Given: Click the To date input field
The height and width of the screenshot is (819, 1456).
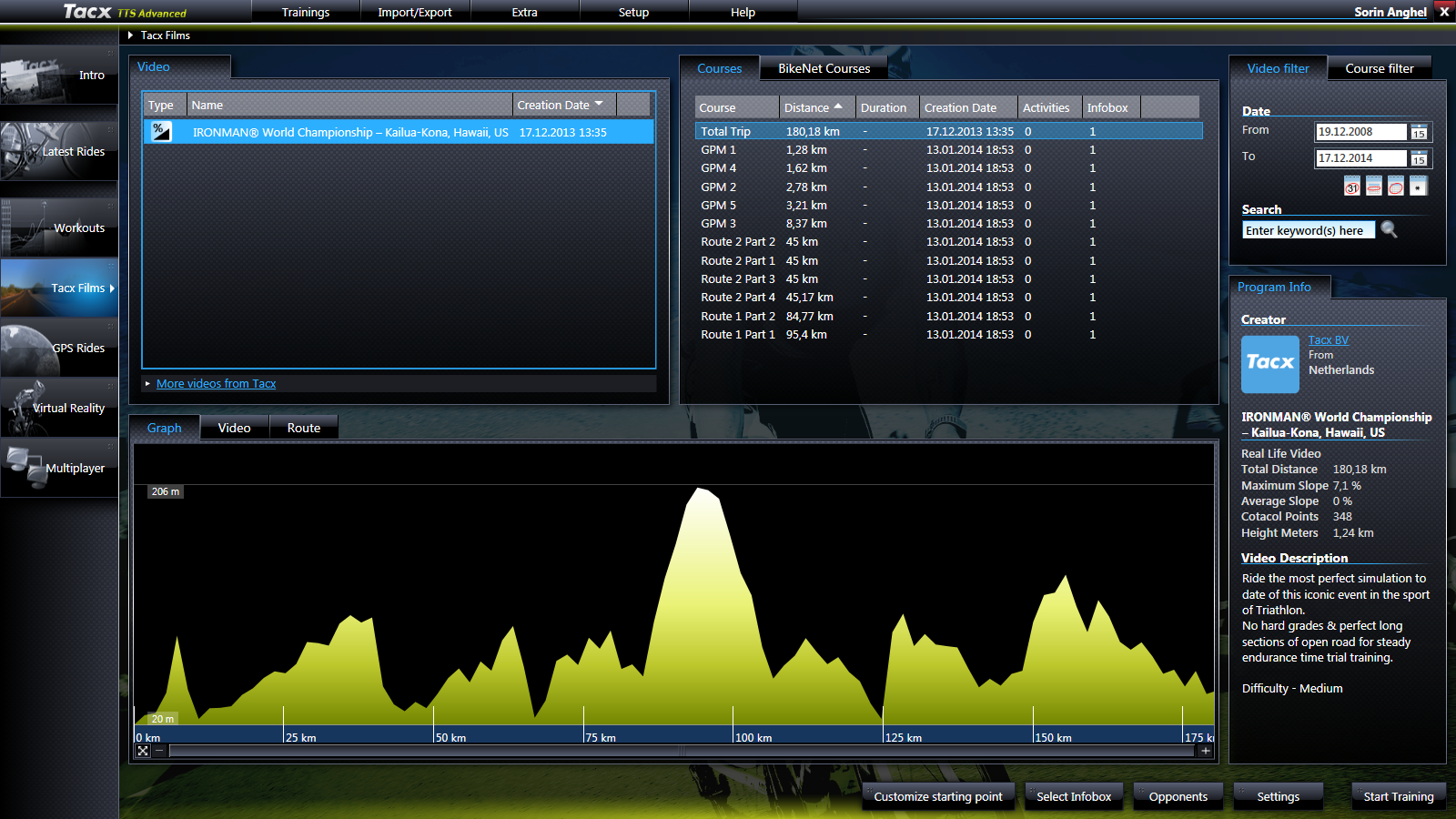Looking at the screenshot, I should 1361,158.
